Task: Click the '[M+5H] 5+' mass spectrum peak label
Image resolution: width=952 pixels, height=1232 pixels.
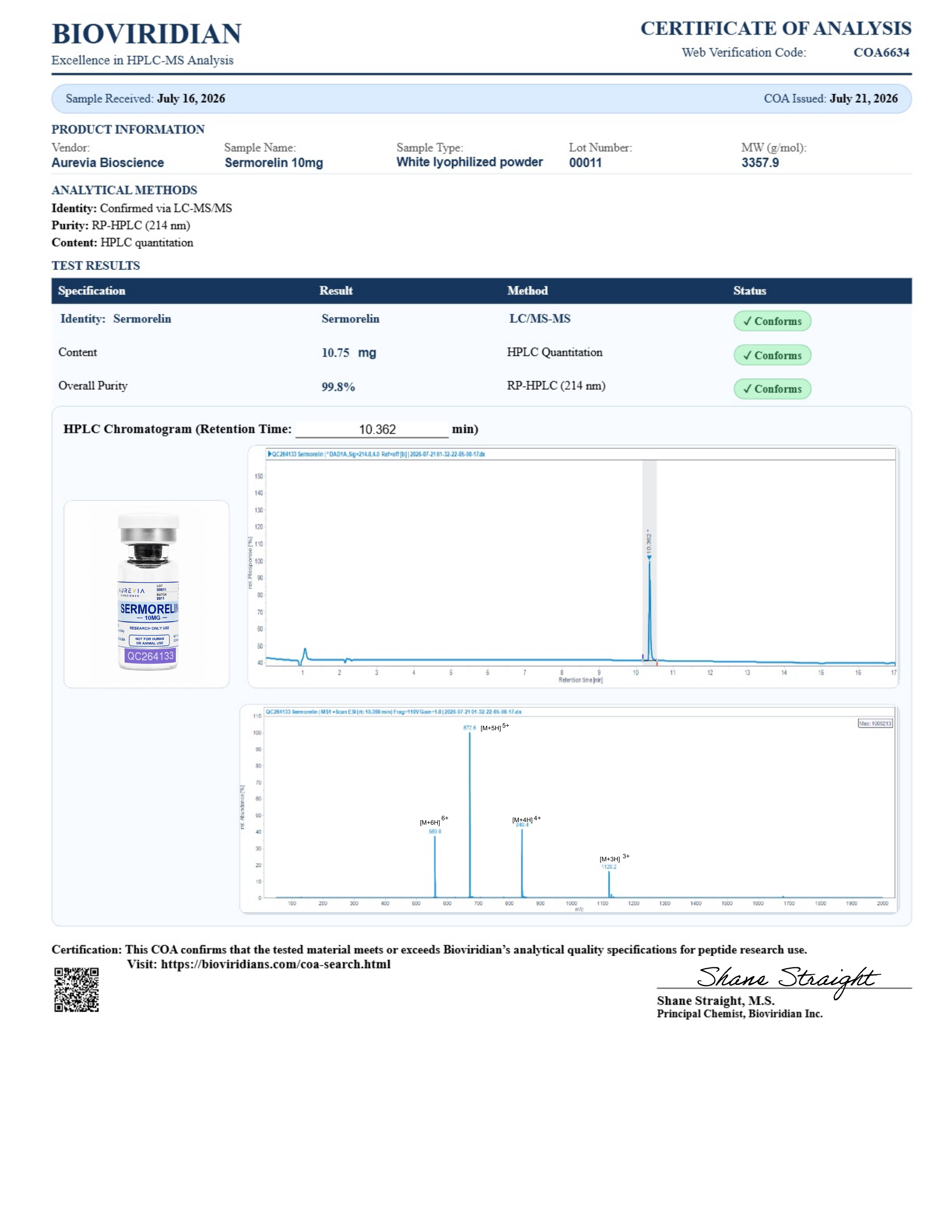Action: coord(495,727)
